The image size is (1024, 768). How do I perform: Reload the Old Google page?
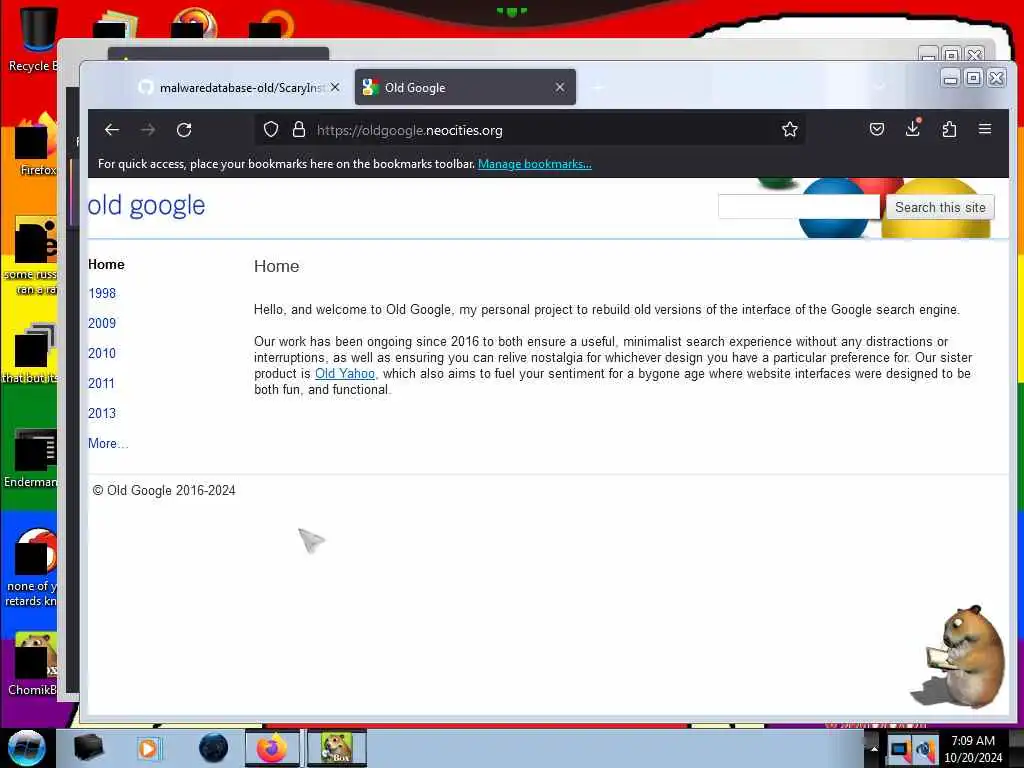point(184,130)
